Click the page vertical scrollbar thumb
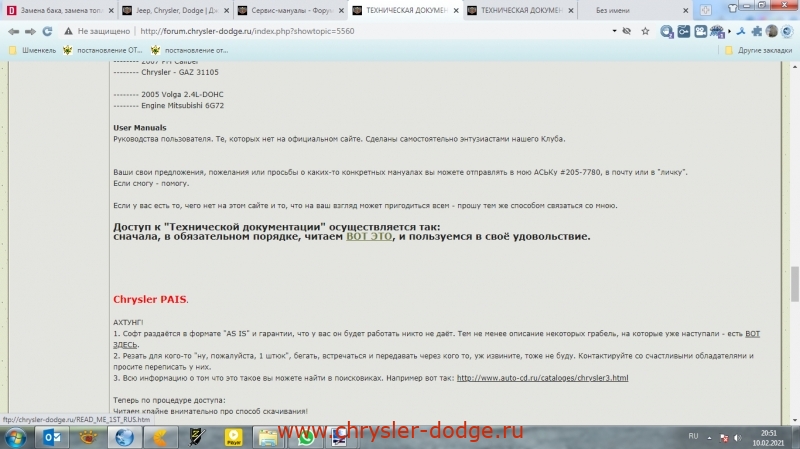The image size is (800, 449). tap(794, 284)
